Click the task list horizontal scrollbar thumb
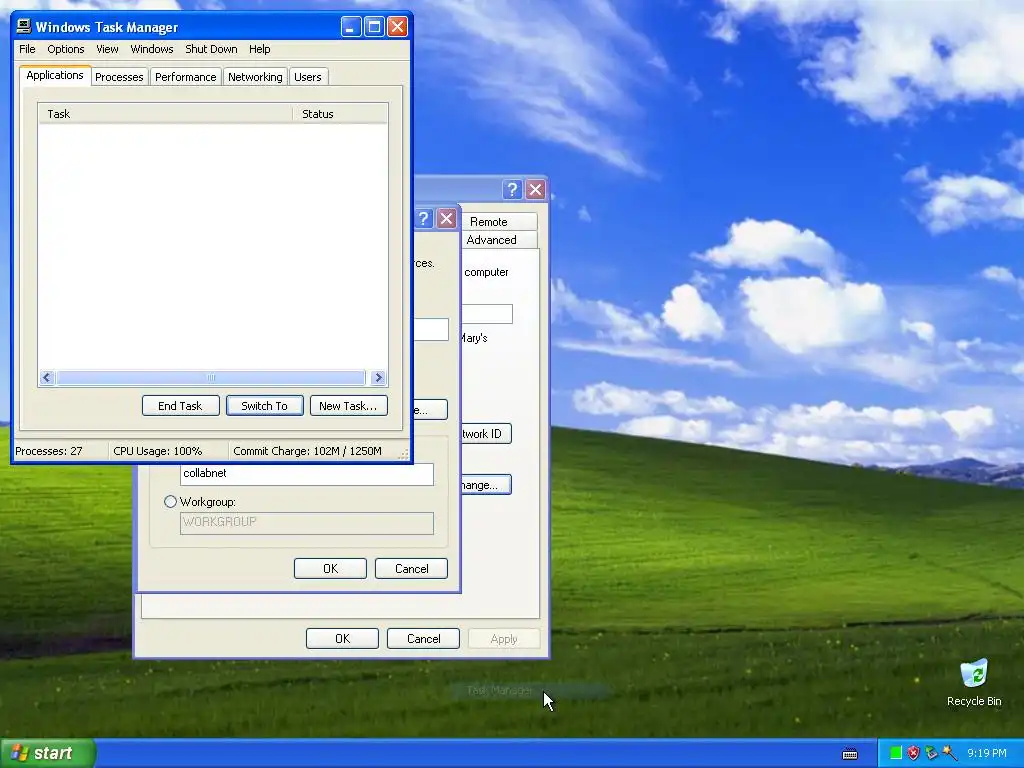This screenshot has height=768, width=1024. [x=210, y=377]
